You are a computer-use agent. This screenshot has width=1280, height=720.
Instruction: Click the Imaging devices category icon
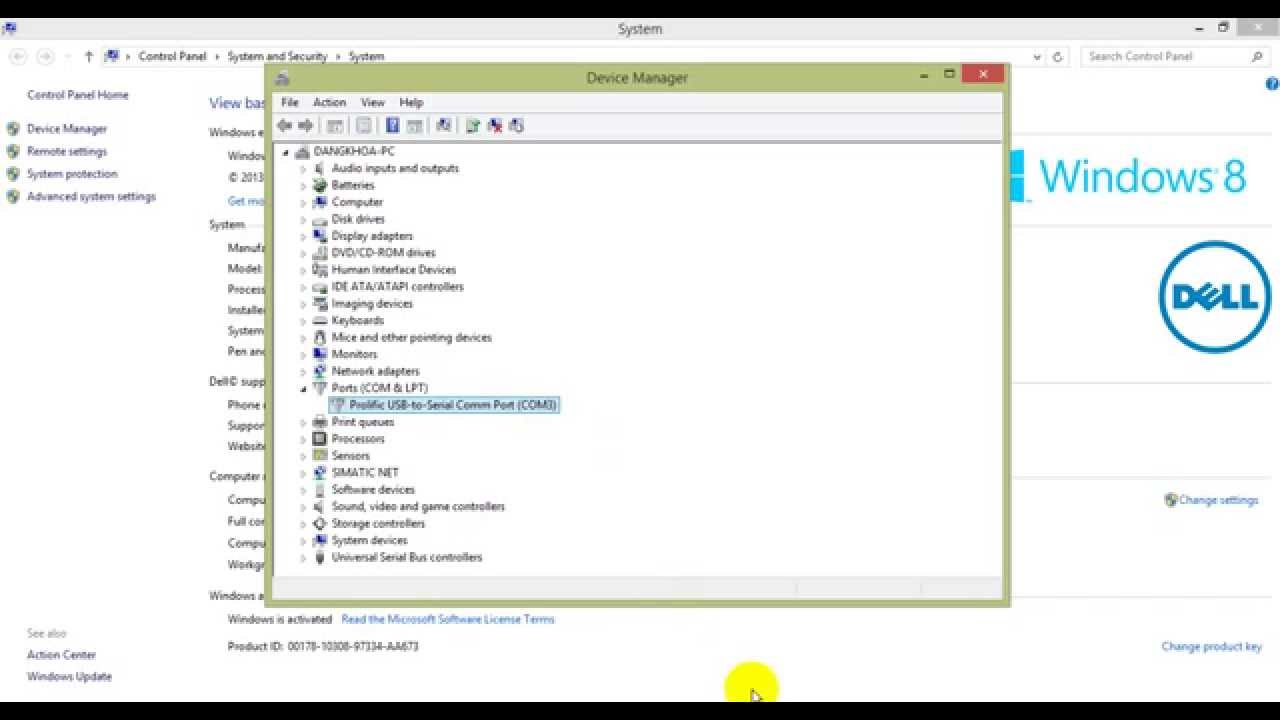(x=320, y=303)
